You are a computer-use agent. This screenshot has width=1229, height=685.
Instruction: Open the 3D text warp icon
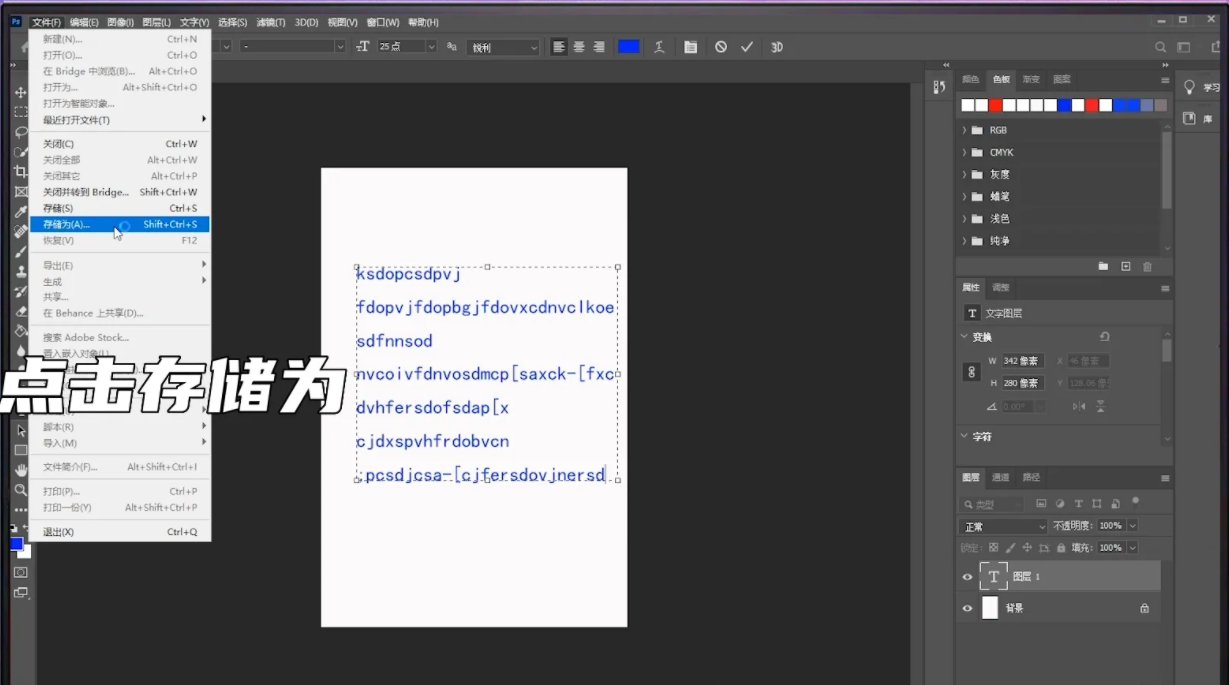point(660,46)
